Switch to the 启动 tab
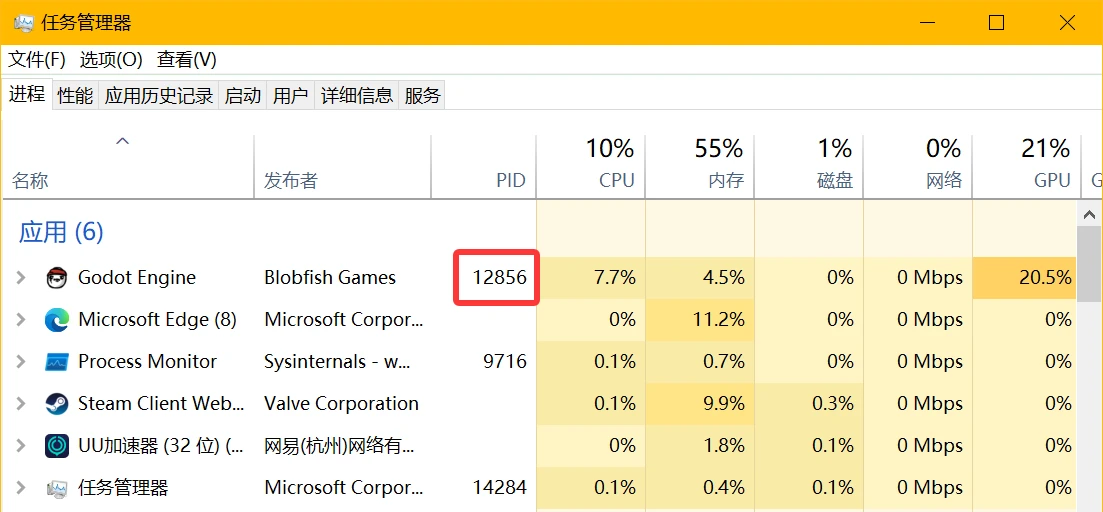1103x512 pixels. pos(243,96)
